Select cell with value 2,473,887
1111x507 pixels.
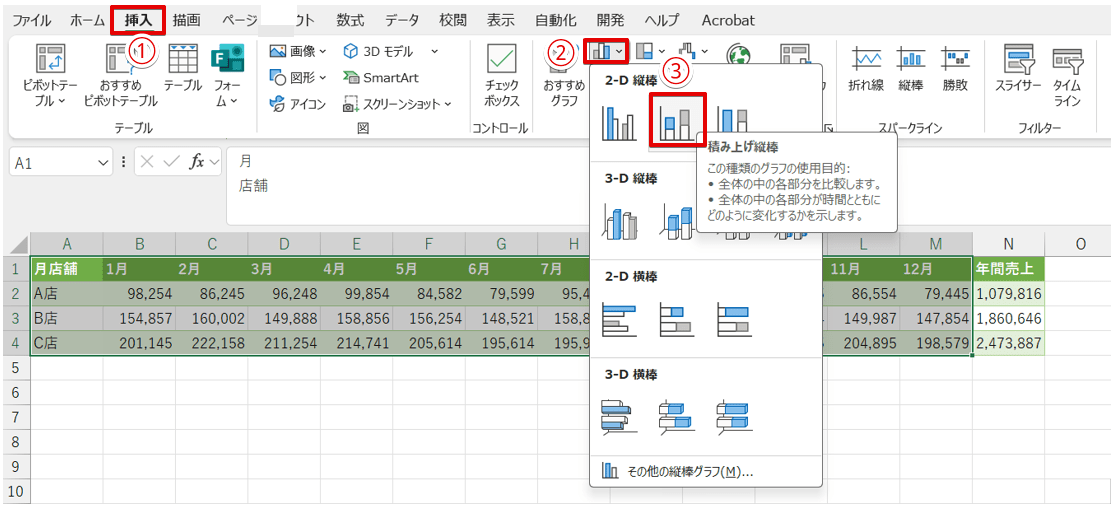click(x=1009, y=343)
